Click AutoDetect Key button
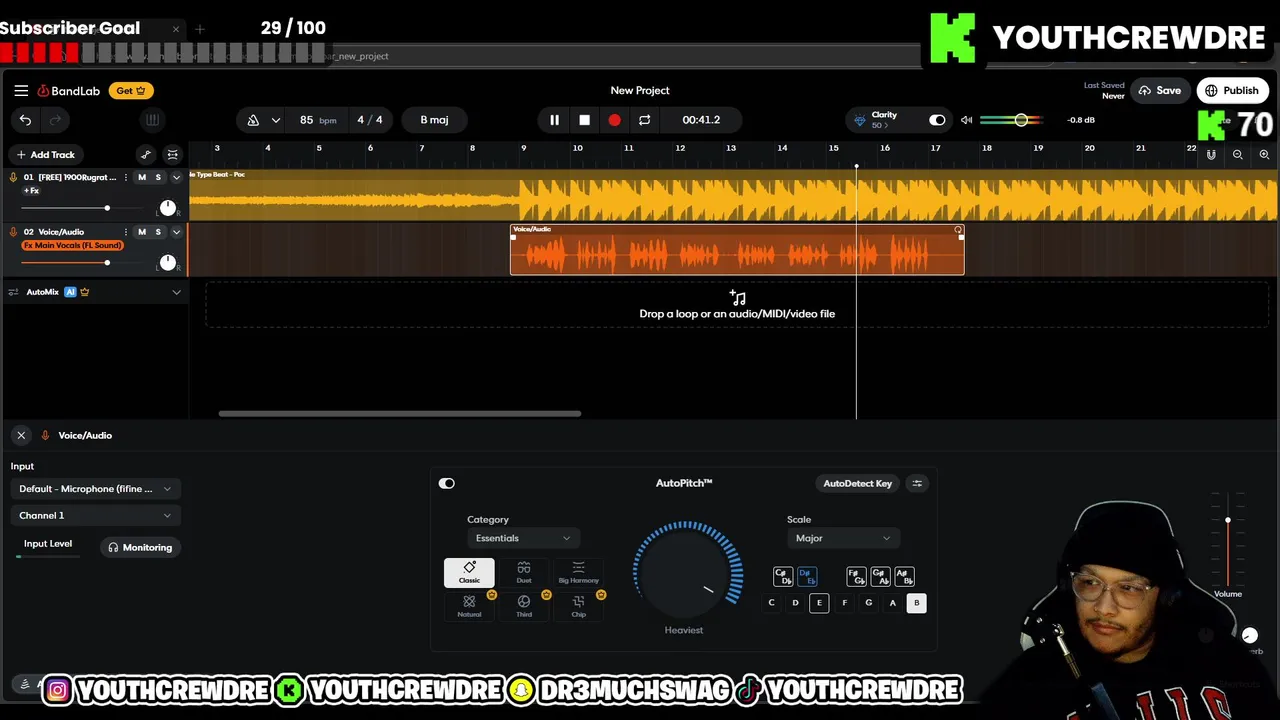 click(x=857, y=484)
